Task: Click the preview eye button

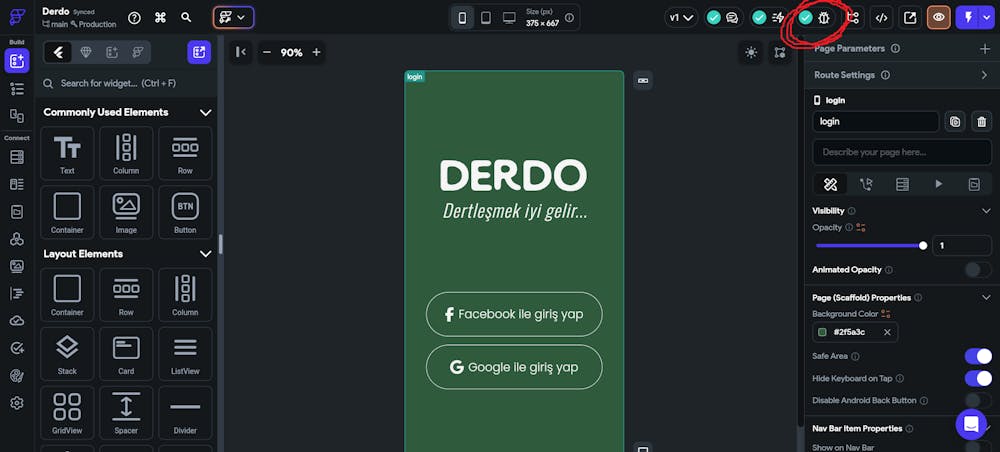Action: pos(939,18)
